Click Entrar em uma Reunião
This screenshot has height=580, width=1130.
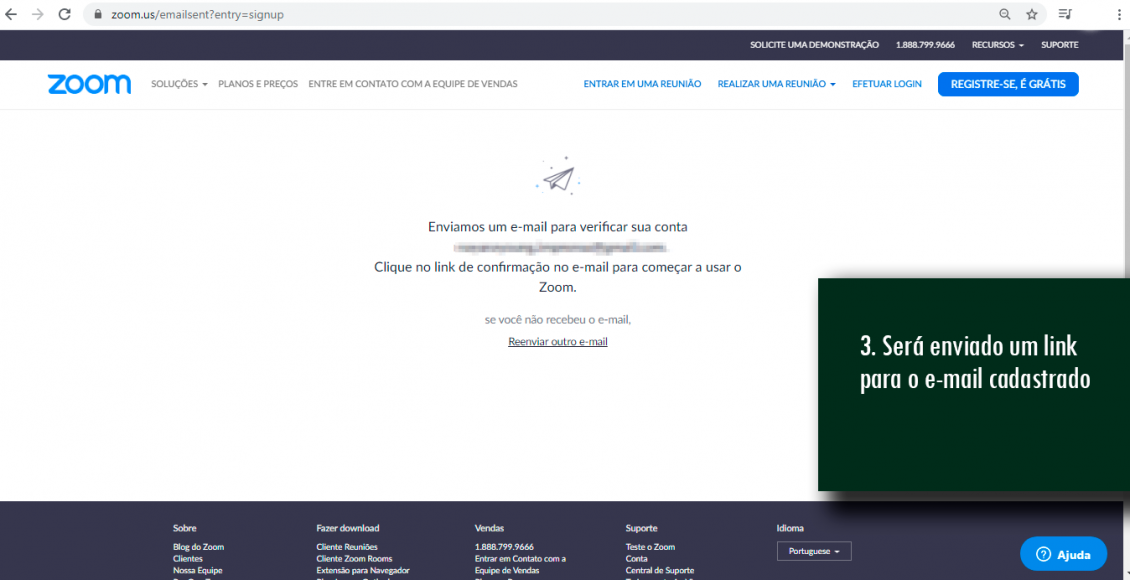[642, 84]
